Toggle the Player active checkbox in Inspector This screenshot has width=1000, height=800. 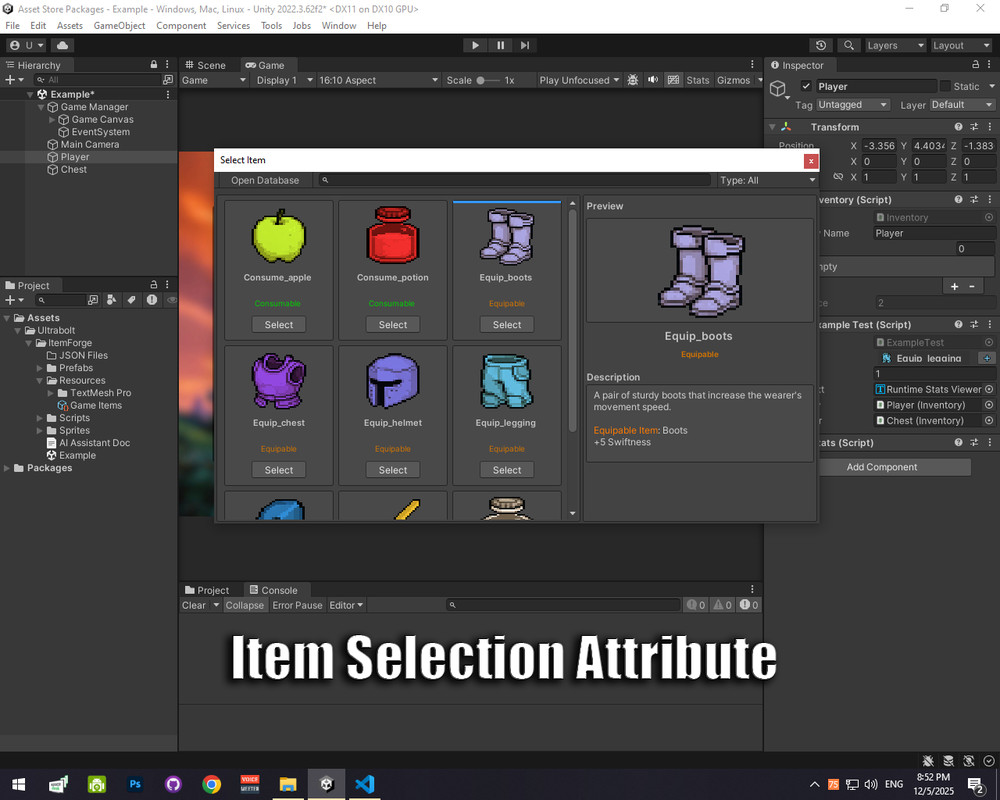806,85
